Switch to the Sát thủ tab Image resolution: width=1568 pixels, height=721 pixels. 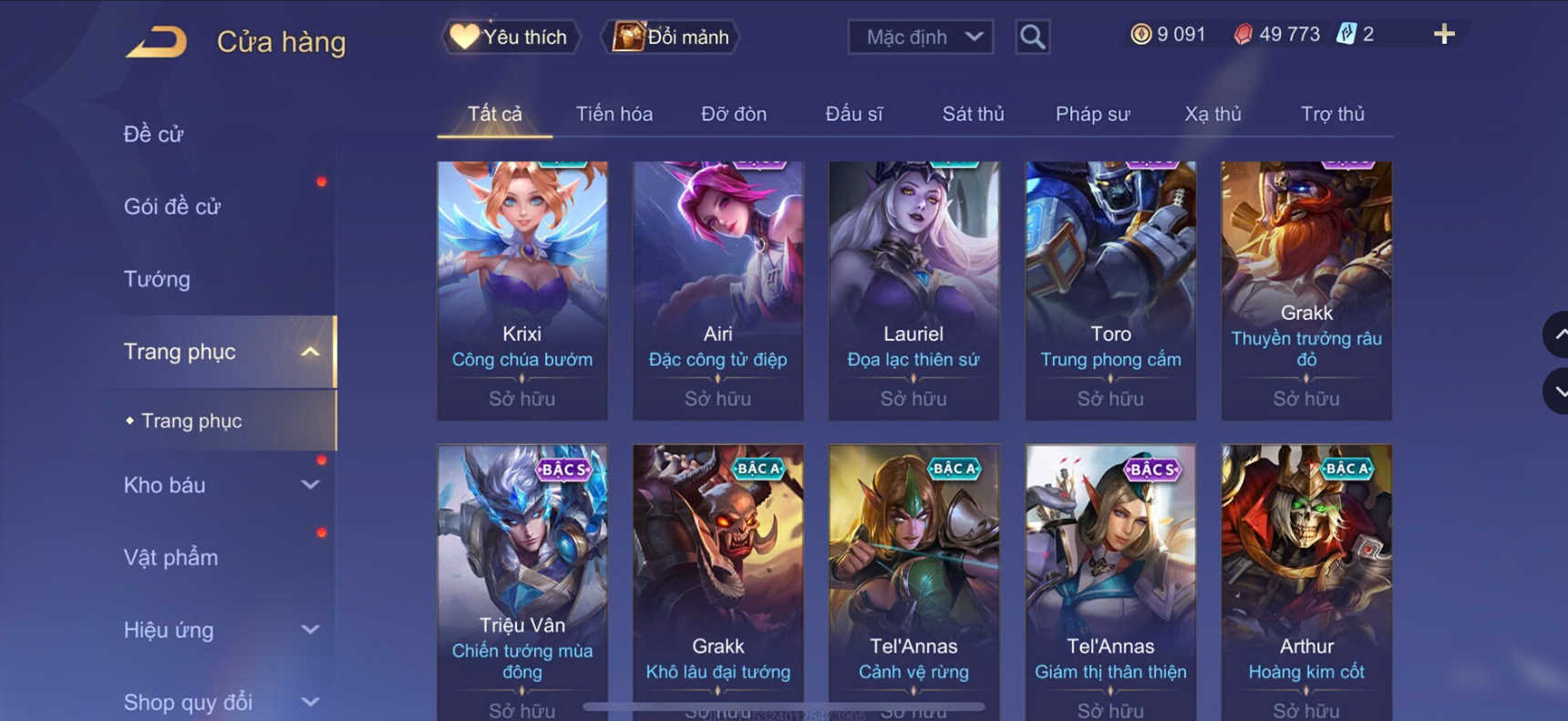coord(973,114)
